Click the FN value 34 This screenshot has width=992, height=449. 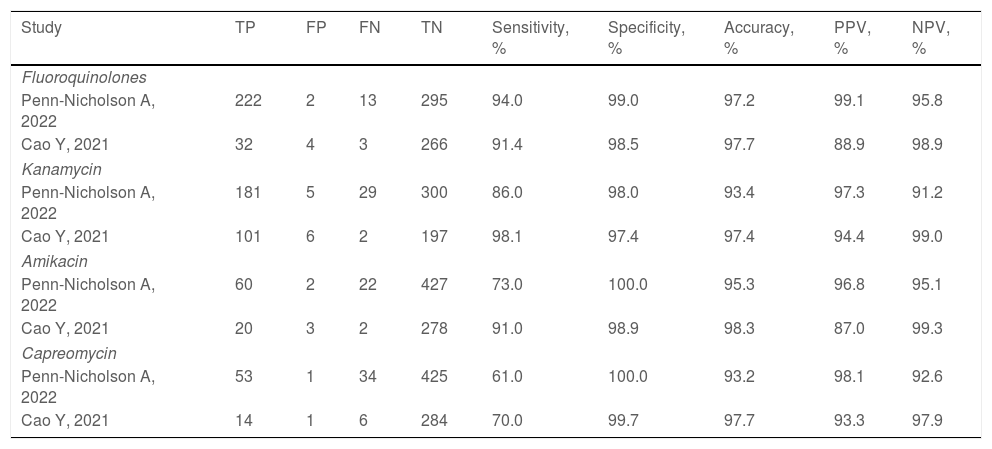click(367, 376)
